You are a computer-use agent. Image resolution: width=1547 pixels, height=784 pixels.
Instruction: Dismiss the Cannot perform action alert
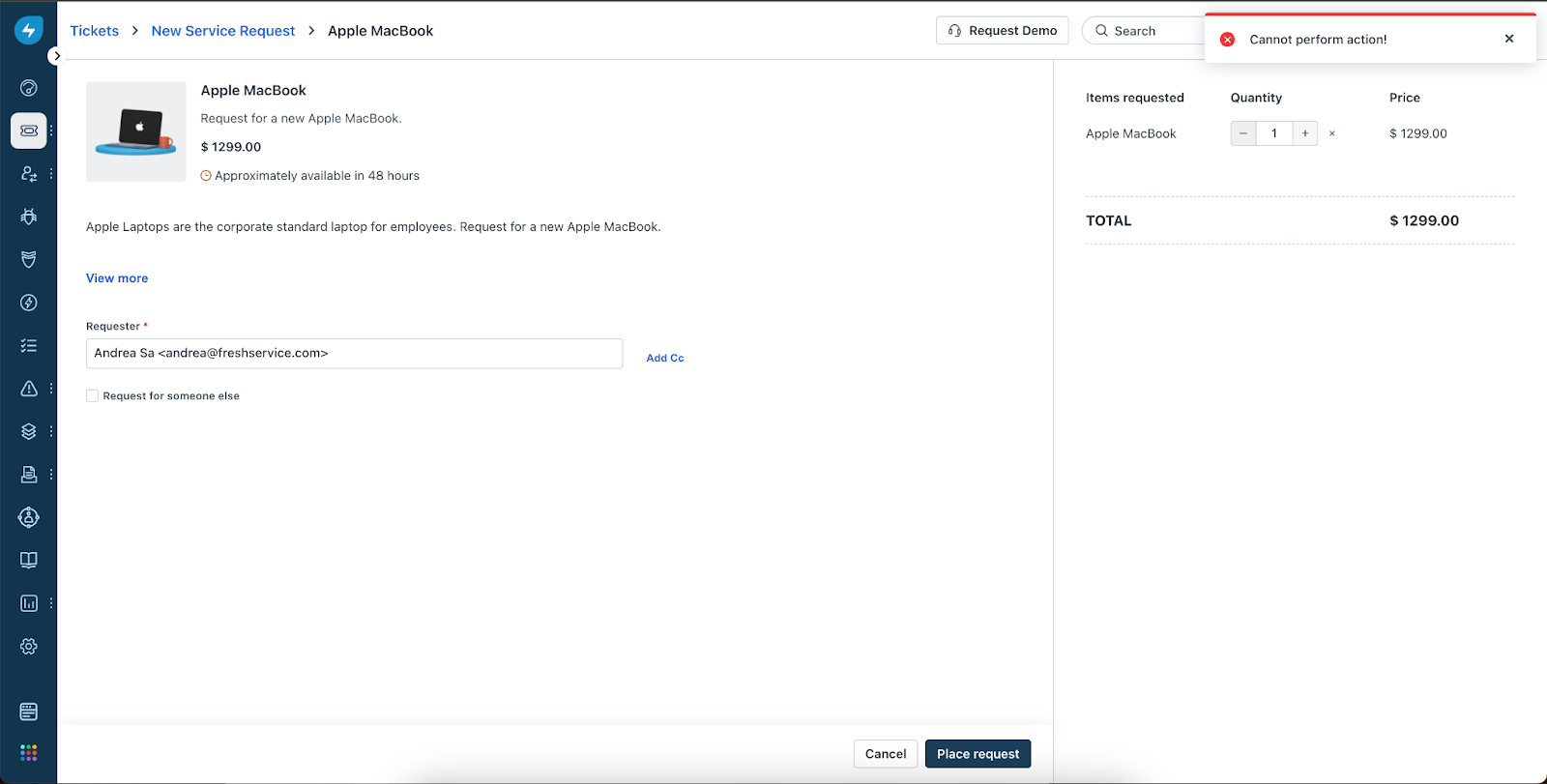point(1509,39)
